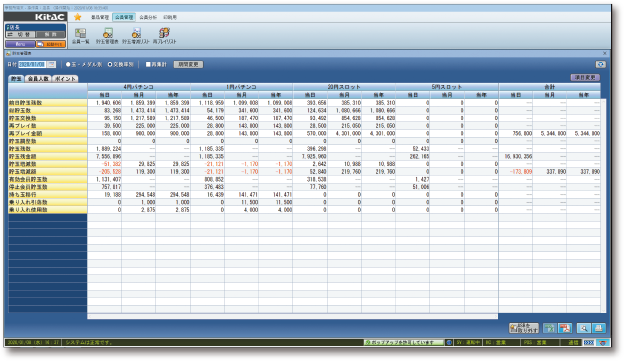This screenshot has height=361, width=624.
Task: Click the grey button right of 切替
Action: click(x=51, y=35)
